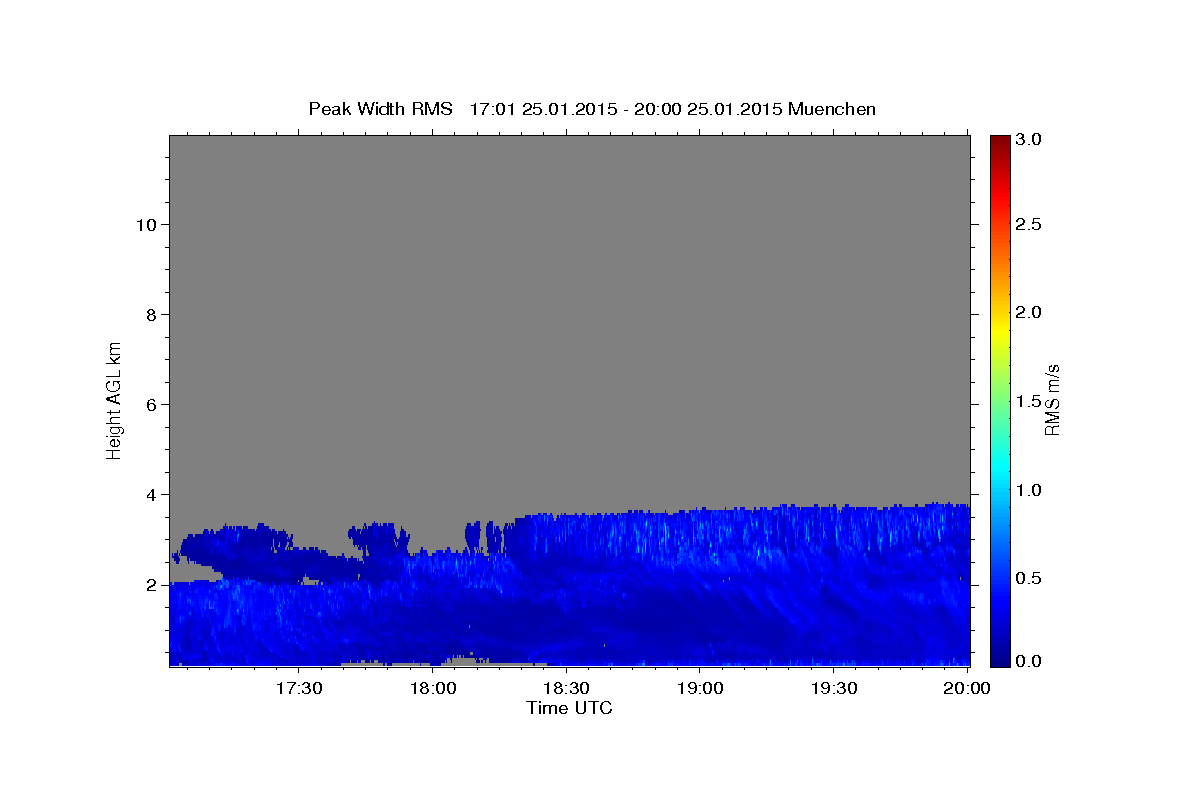The image size is (1200, 800).
Task: Click the 'Height AGL km' axis label
Action: click(x=114, y=400)
